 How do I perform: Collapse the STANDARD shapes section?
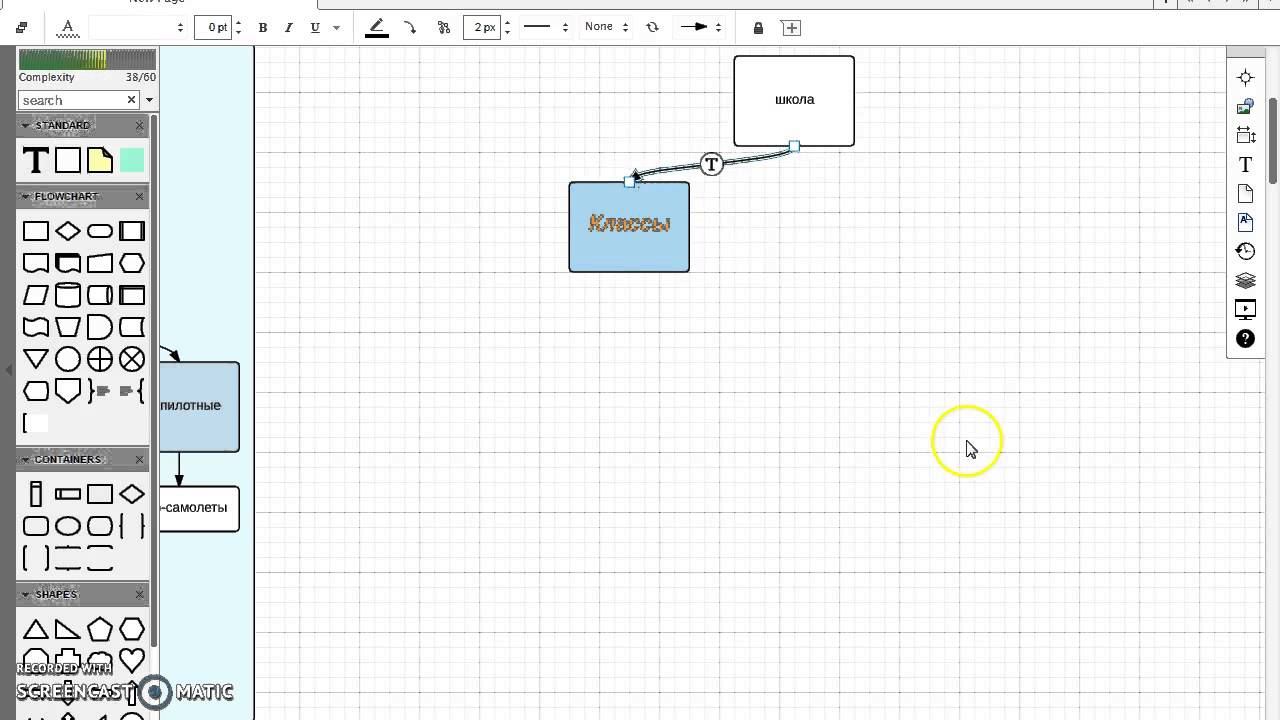click(25, 125)
